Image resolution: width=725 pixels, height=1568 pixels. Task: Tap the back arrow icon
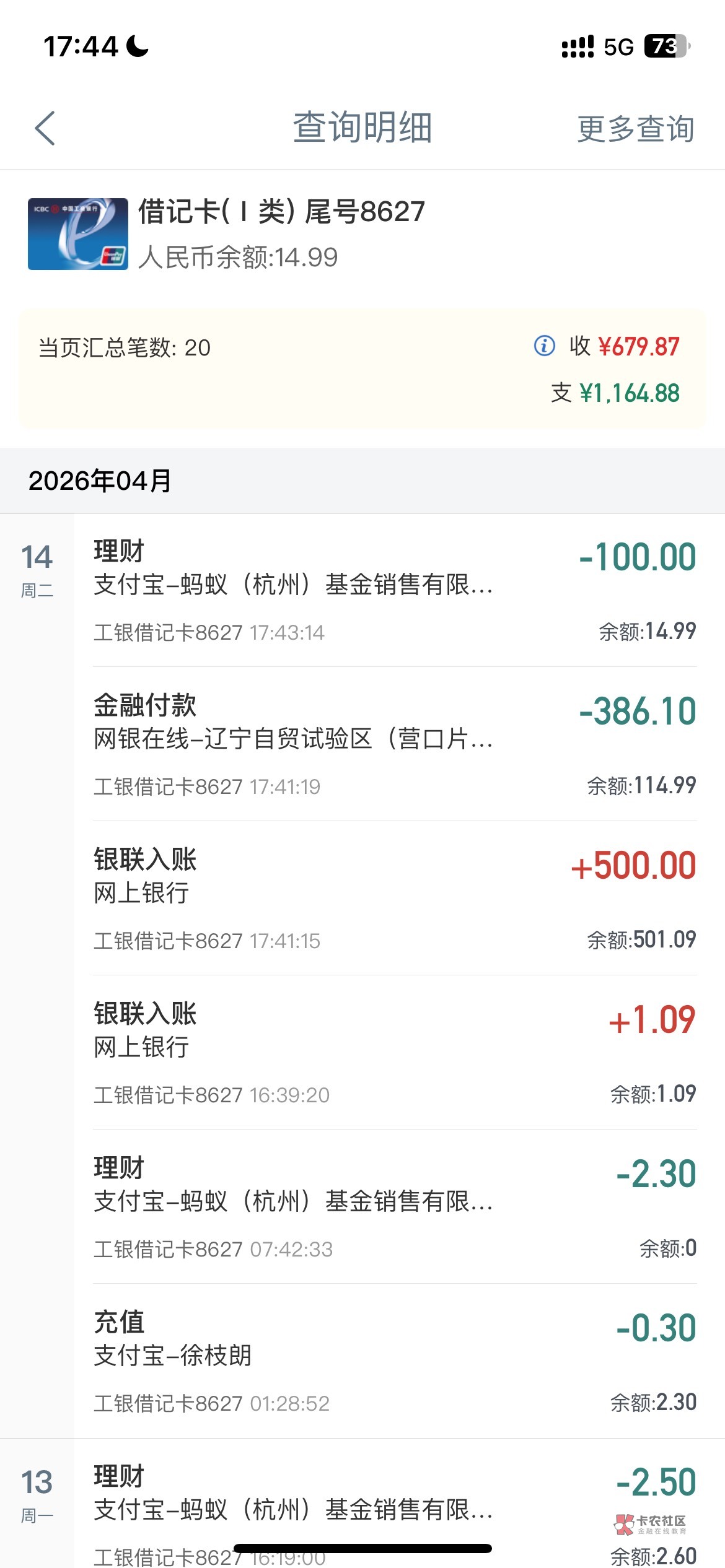click(45, 128)
